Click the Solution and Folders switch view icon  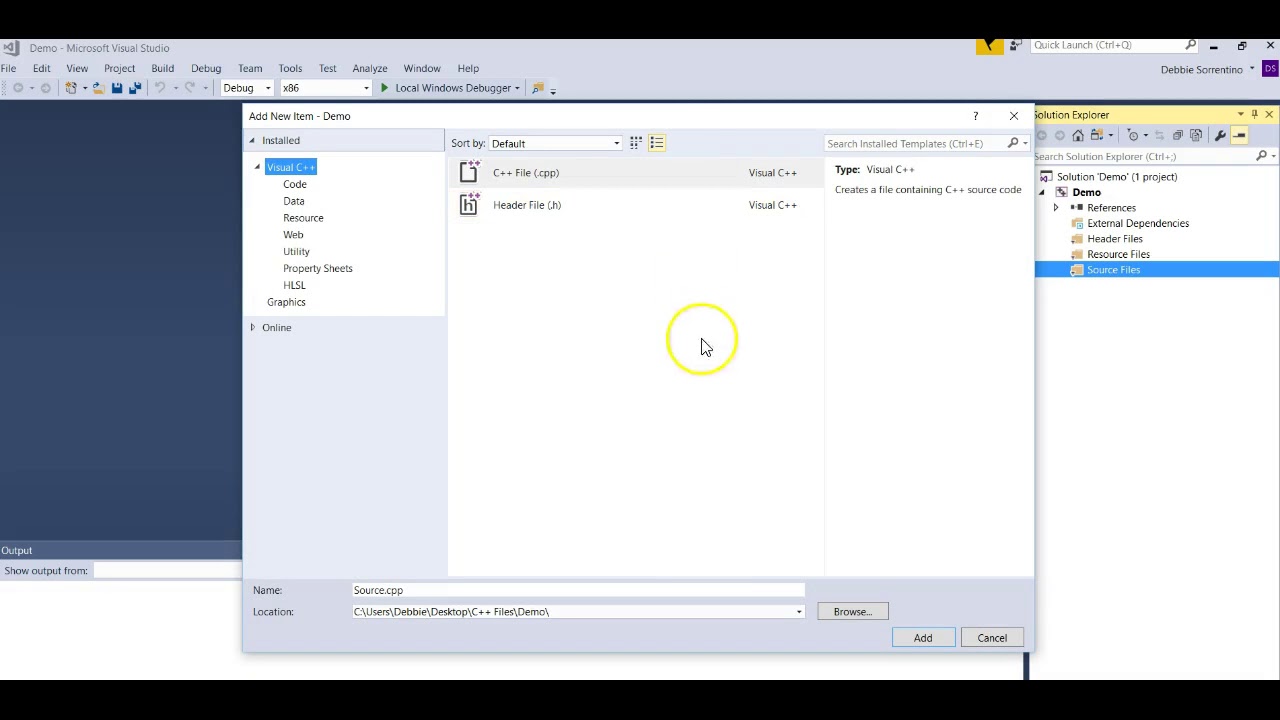click(x=1097, y=135)
